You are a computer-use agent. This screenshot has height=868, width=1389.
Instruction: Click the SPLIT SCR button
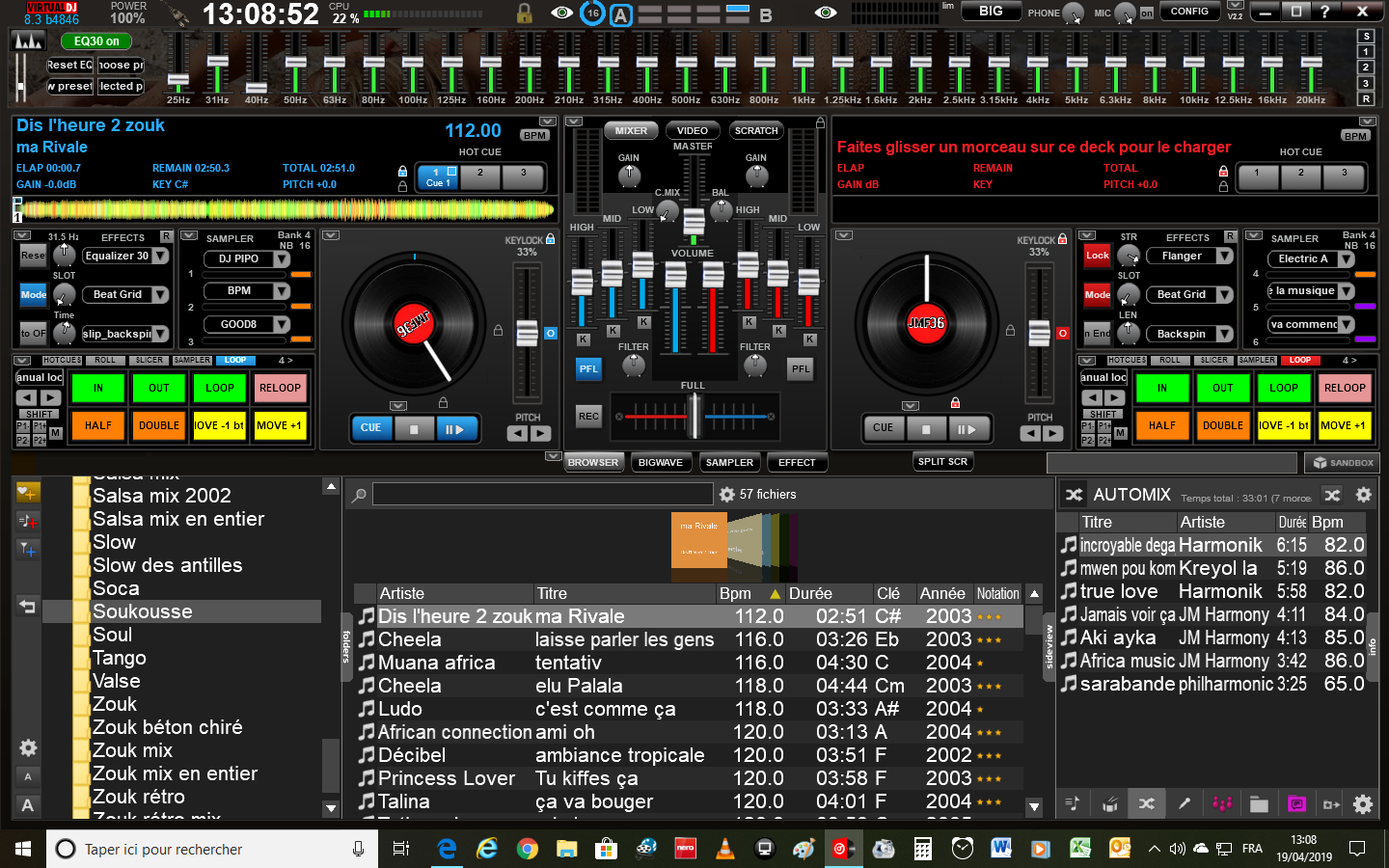pyautogui.click(x=942, y=462)
